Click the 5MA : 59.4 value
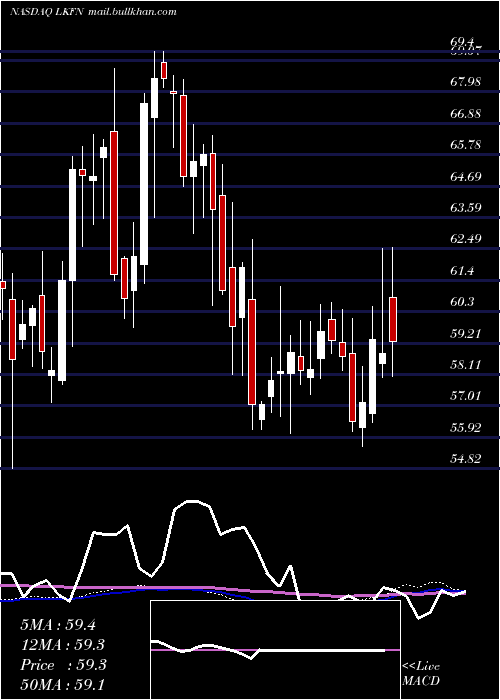The image size is (500, 700). (x=58, y=625)
